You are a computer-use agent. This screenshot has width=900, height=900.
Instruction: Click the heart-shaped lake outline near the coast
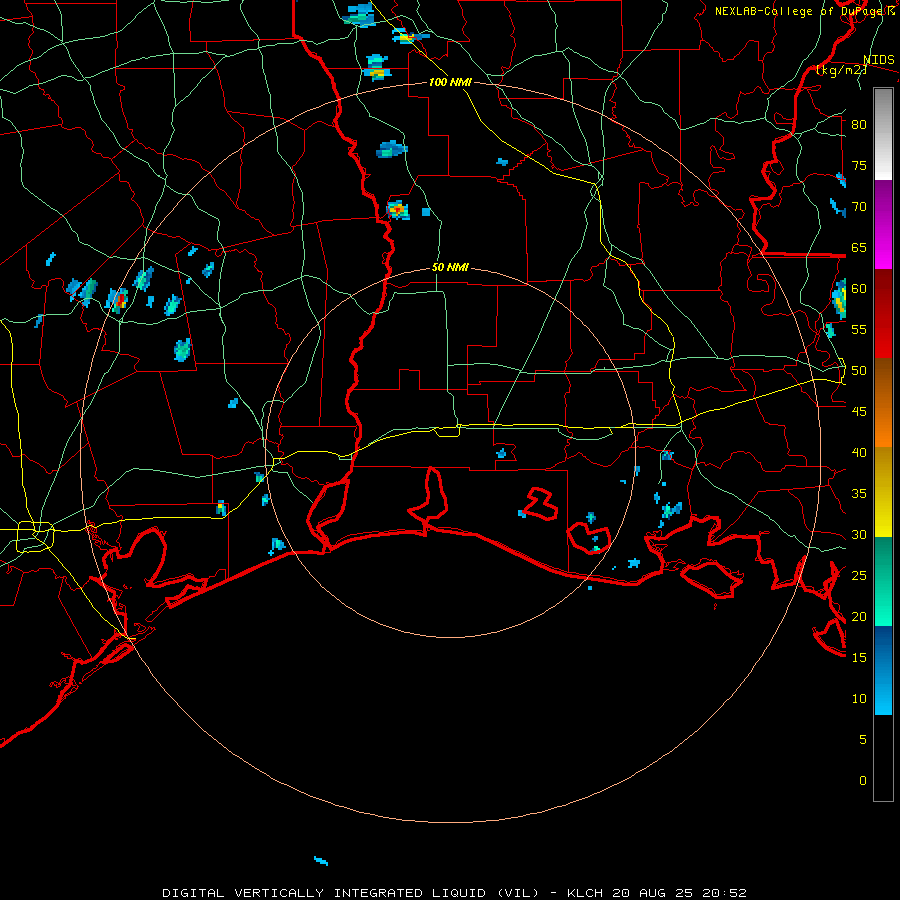tap(589, 540)
